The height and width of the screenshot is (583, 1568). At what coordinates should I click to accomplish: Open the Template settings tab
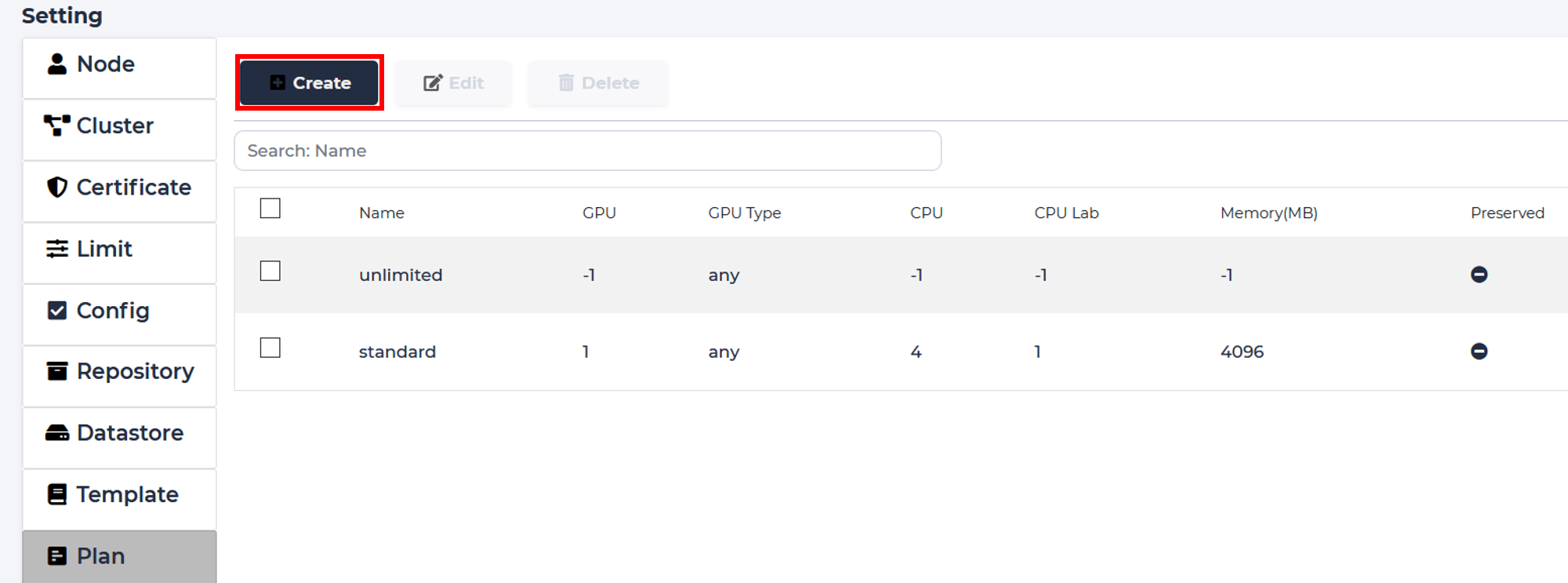pos(119,499)
